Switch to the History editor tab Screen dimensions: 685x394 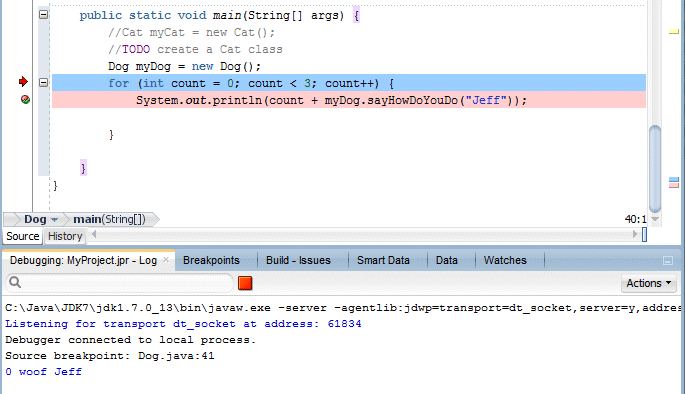tap(65, 236)
